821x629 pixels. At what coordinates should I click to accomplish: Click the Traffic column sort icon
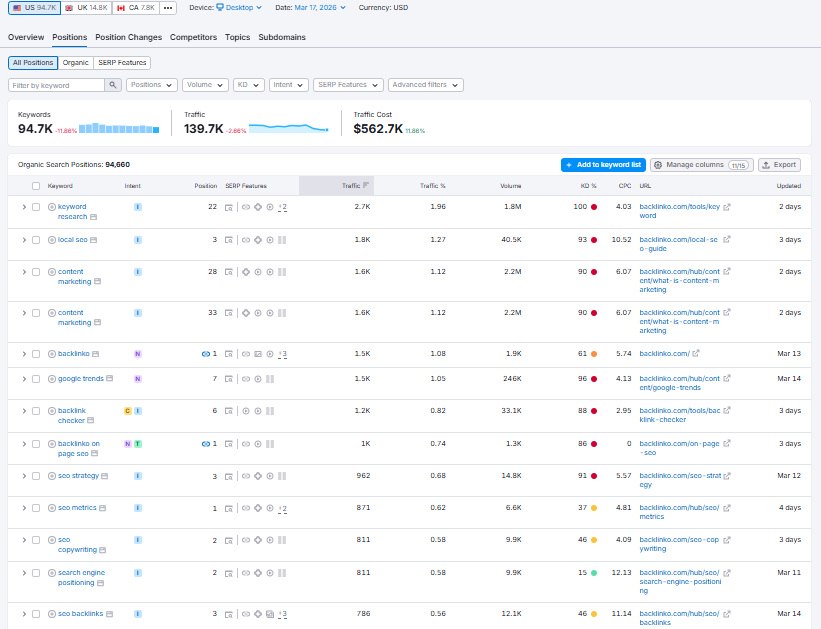[366, 185]
